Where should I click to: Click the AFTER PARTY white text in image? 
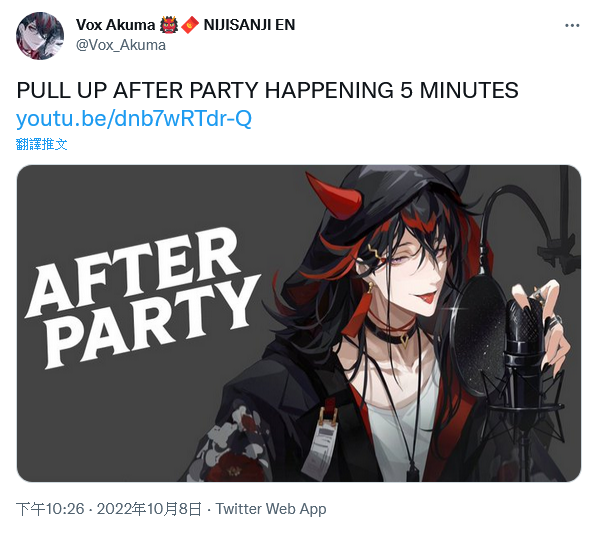[143, 297]
